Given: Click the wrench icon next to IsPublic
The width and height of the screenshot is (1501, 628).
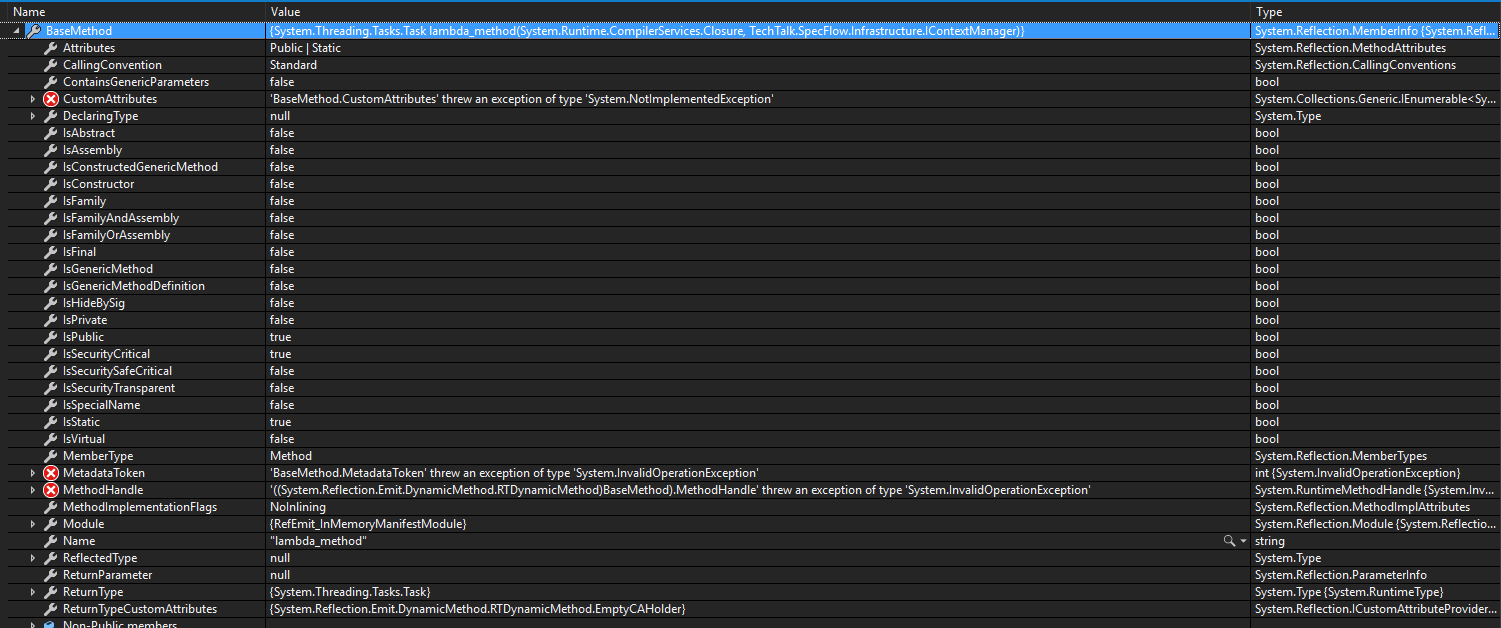Looking at the screenshot, I should [50, 337].
